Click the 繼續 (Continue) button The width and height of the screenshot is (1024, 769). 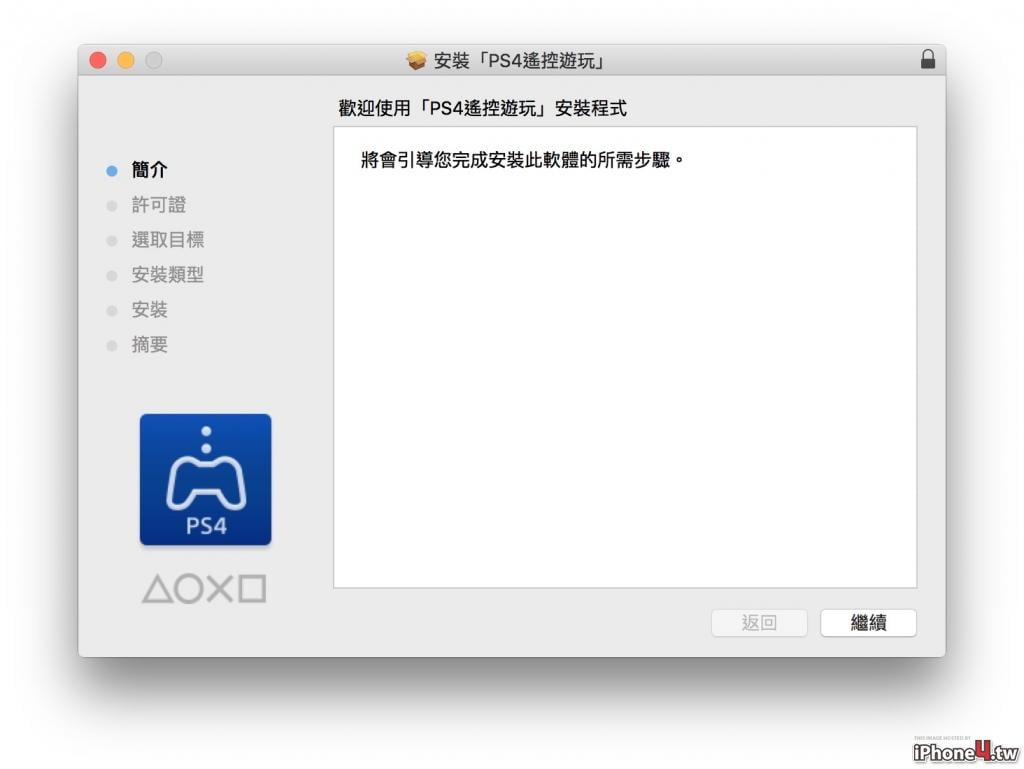point(868,622)
